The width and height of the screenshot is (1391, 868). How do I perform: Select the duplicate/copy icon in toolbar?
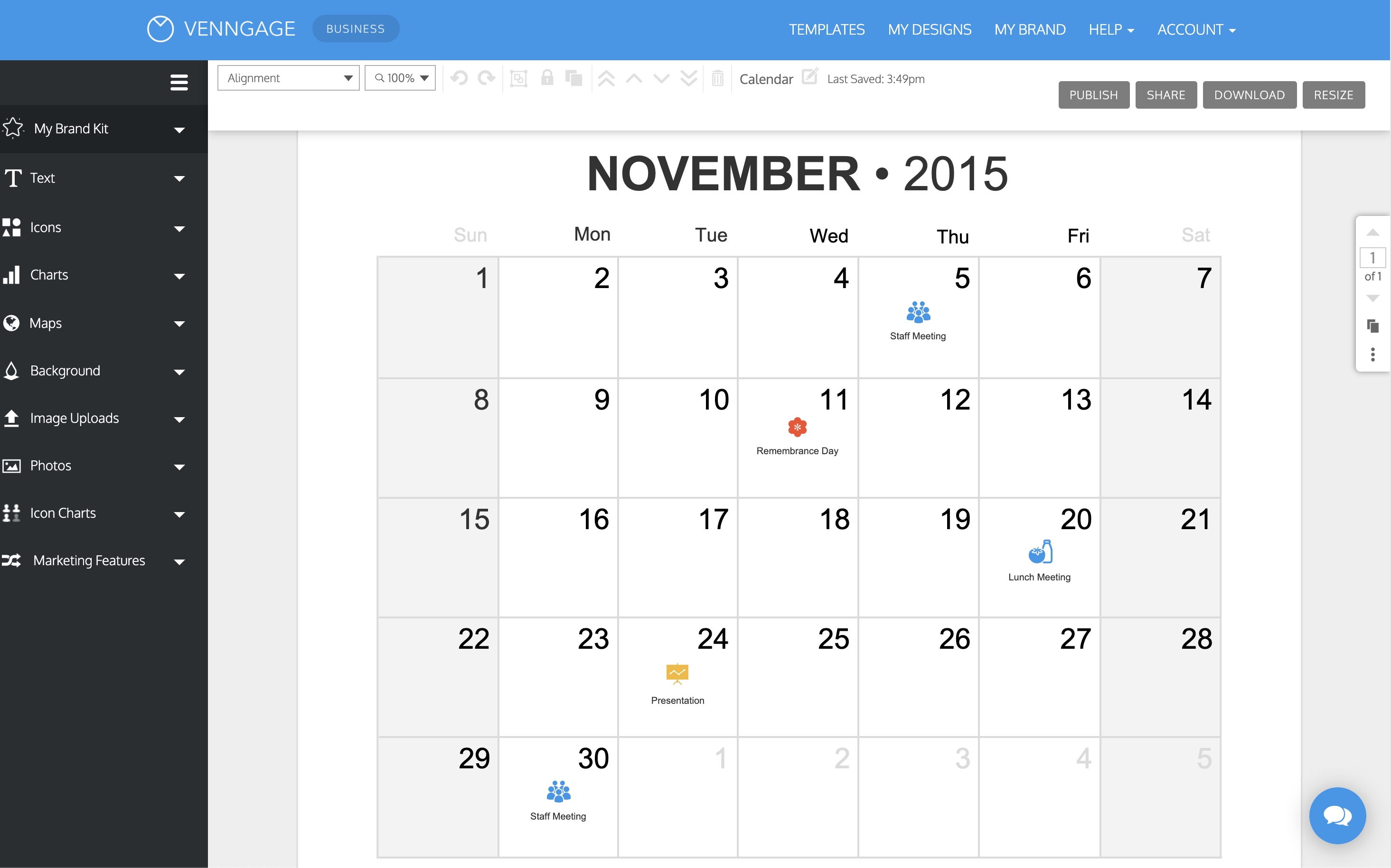coord(572,79)
